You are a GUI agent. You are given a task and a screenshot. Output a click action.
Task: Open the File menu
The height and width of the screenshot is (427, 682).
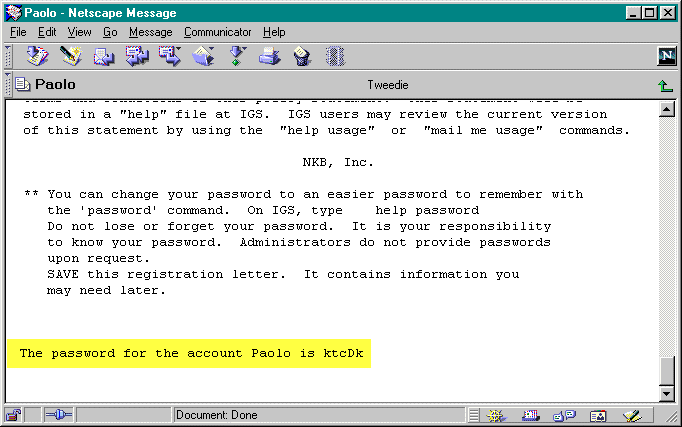18,32
